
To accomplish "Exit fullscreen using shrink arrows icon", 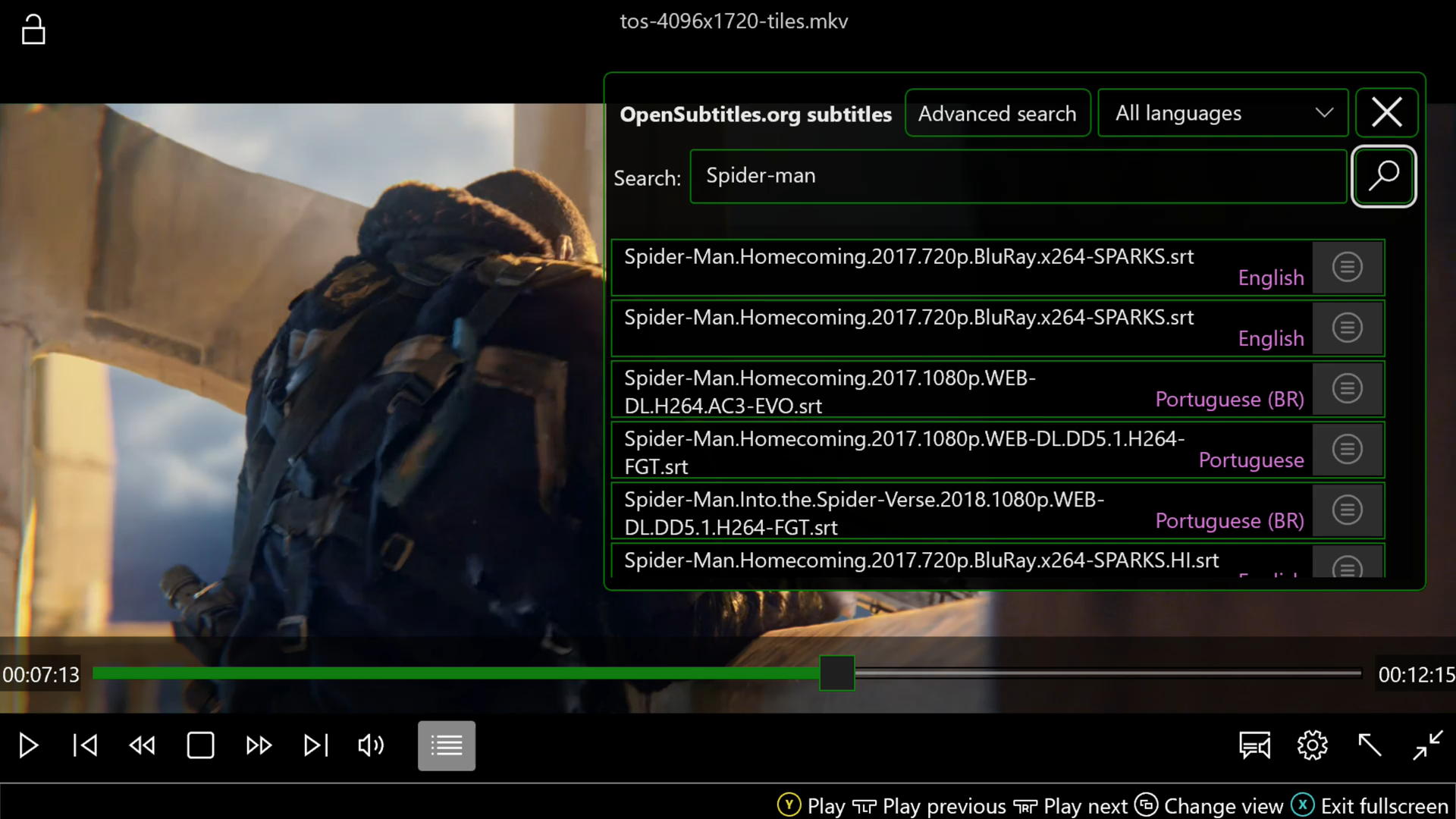I will [1427, 745].
